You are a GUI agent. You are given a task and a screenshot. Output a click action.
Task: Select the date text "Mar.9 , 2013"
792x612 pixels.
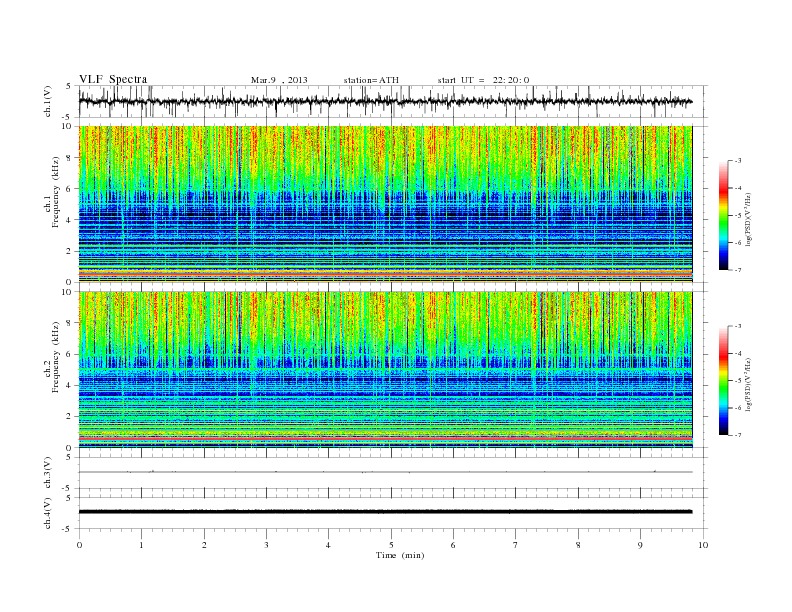(x=279, y=80)
